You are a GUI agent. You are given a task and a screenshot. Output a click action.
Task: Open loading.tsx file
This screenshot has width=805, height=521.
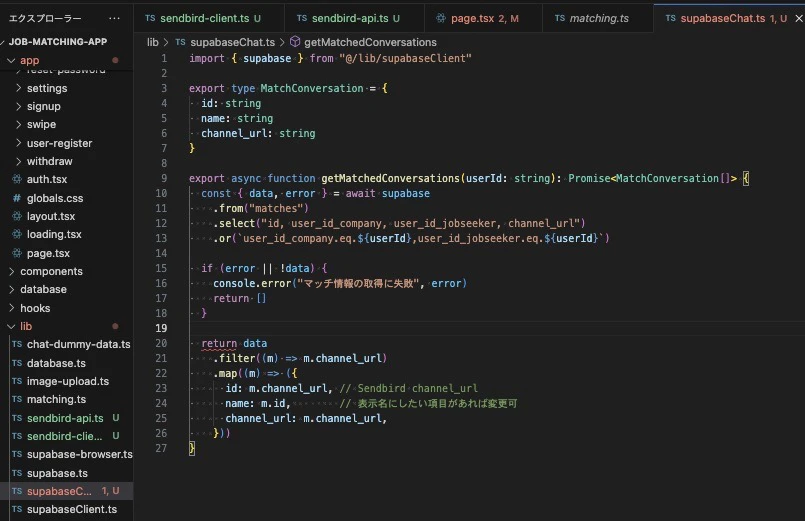coord(54,234)
